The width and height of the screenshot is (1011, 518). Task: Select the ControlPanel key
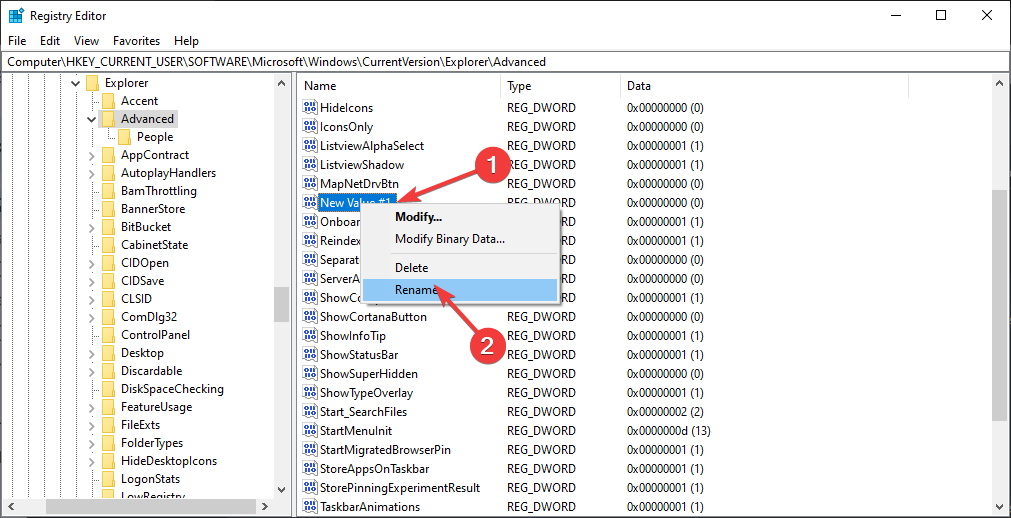coord(155,335)
